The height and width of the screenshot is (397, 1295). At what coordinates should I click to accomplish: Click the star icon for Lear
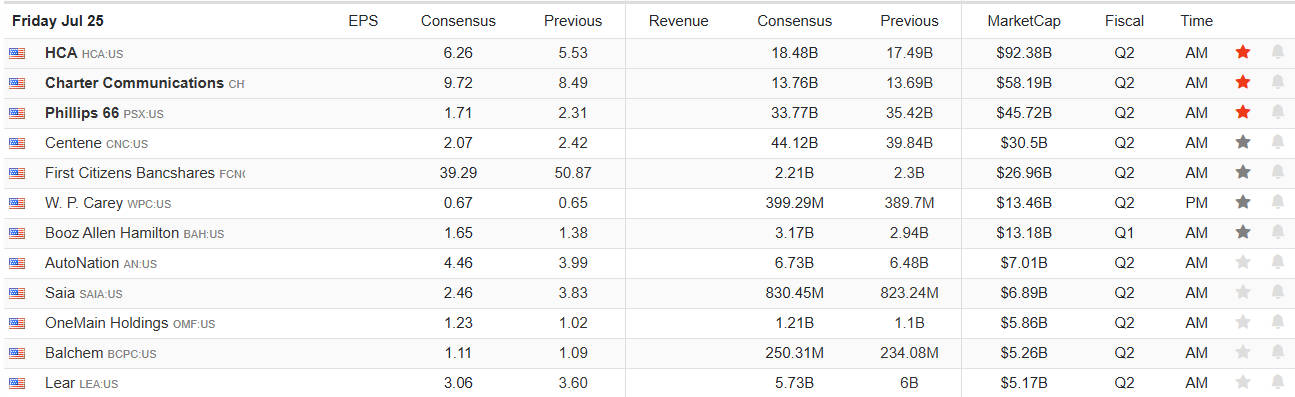click(1243, 382)
